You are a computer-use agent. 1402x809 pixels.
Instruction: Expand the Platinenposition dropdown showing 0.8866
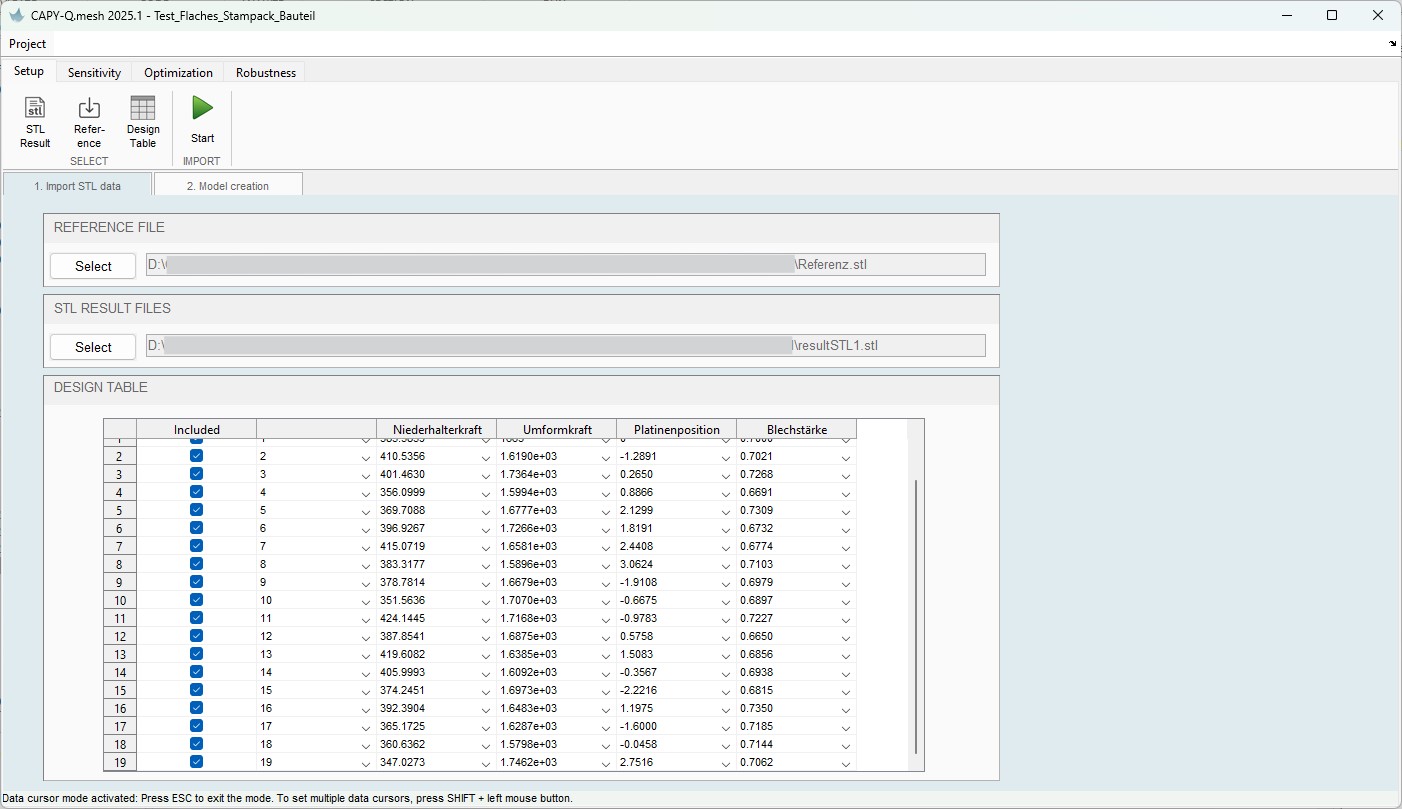tap(726, 493)
